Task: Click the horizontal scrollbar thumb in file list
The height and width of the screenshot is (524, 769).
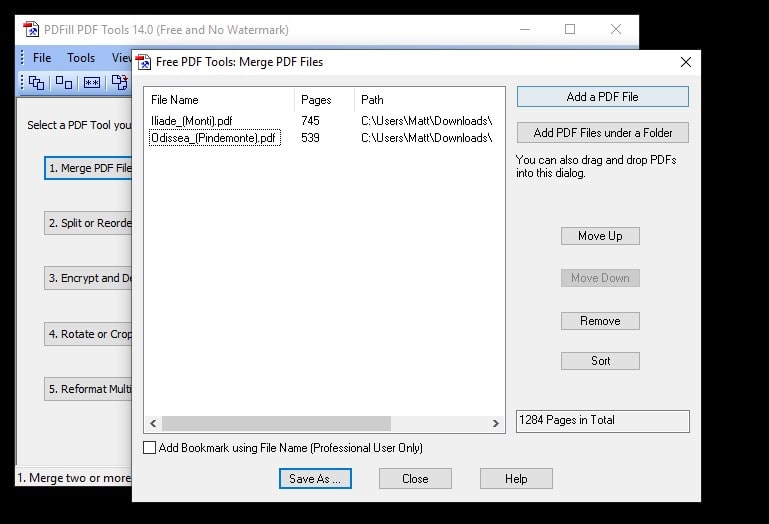Action: coord(277,423)
